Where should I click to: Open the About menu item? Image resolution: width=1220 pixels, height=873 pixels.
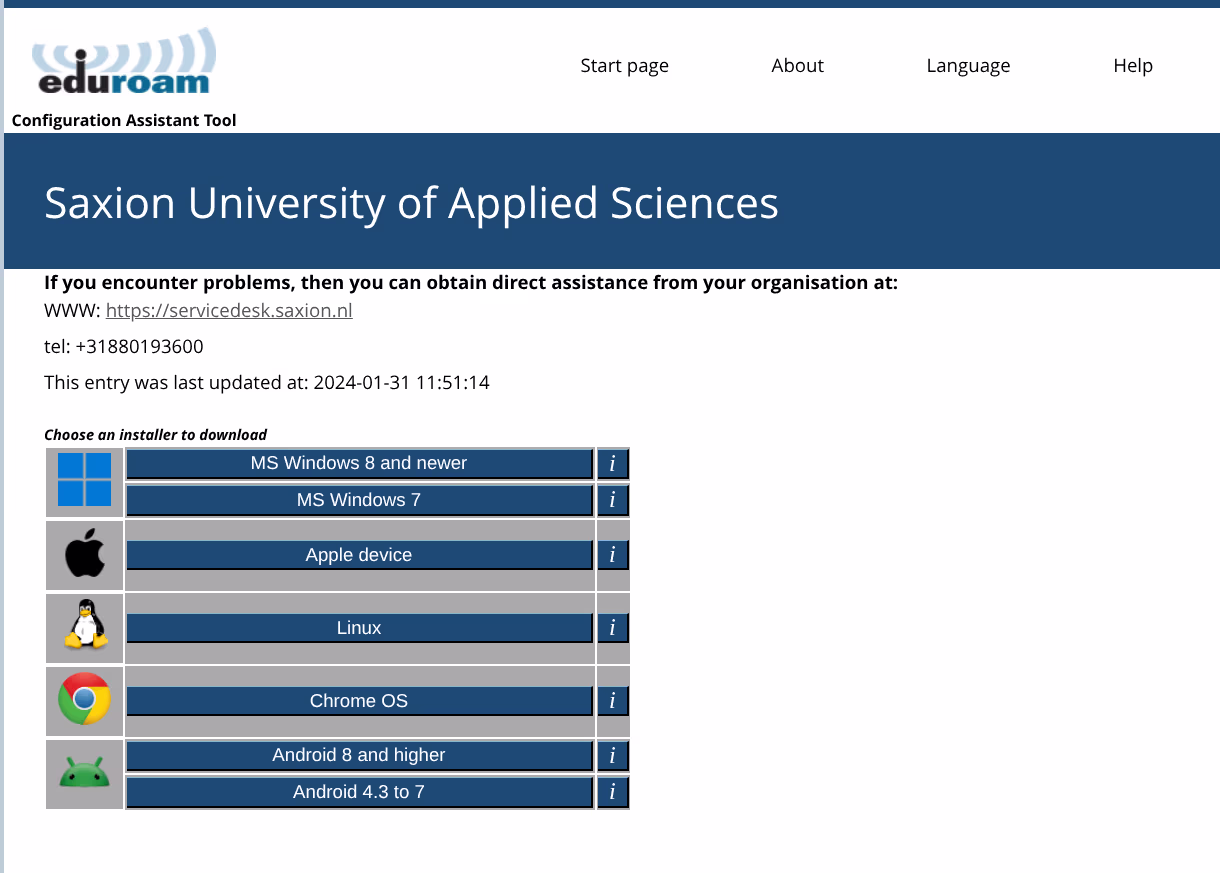tap(798, 65)
